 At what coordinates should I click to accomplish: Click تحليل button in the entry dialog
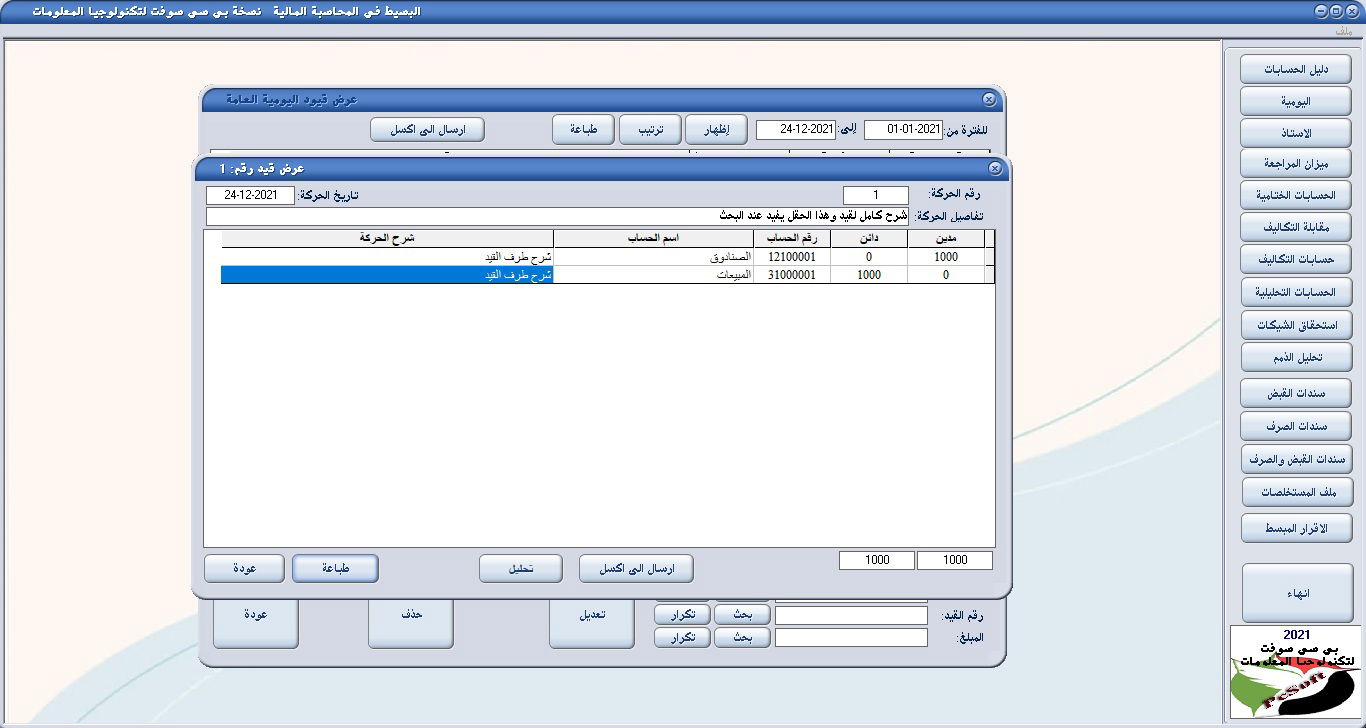click(520, 569)
